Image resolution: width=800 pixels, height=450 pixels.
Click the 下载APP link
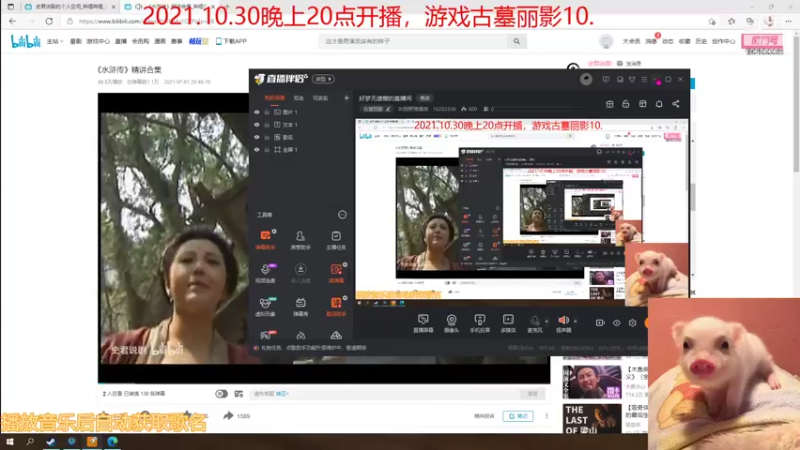(x=231, y=41)
